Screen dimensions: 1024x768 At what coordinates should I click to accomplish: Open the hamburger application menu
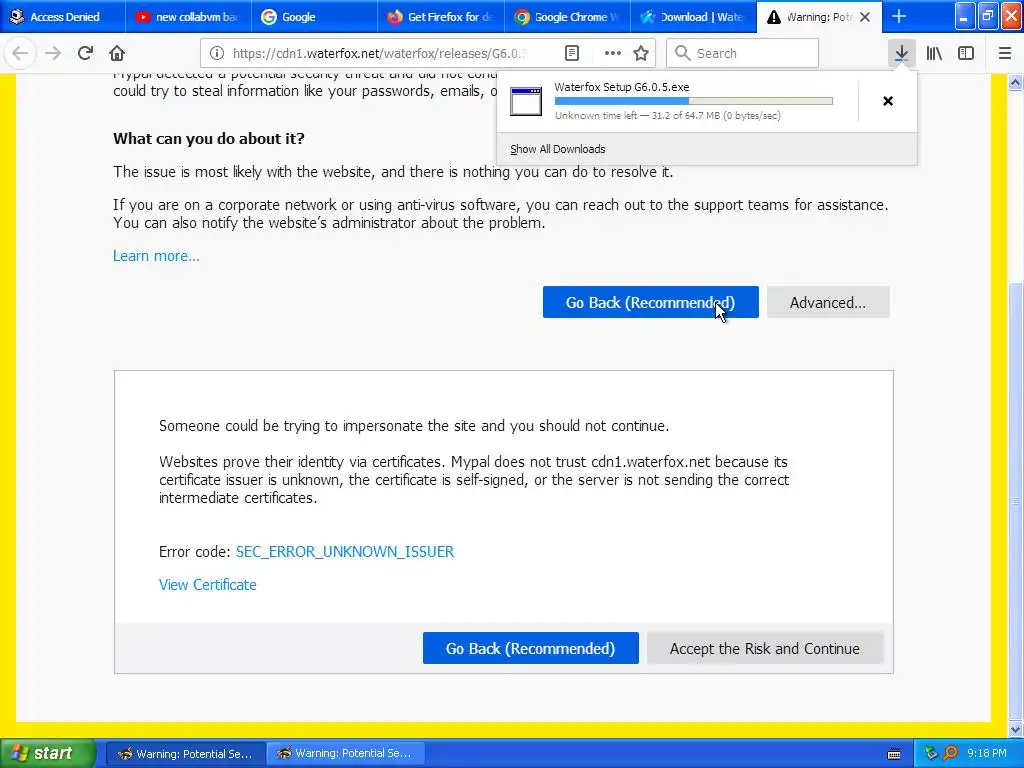[1004, 53]
